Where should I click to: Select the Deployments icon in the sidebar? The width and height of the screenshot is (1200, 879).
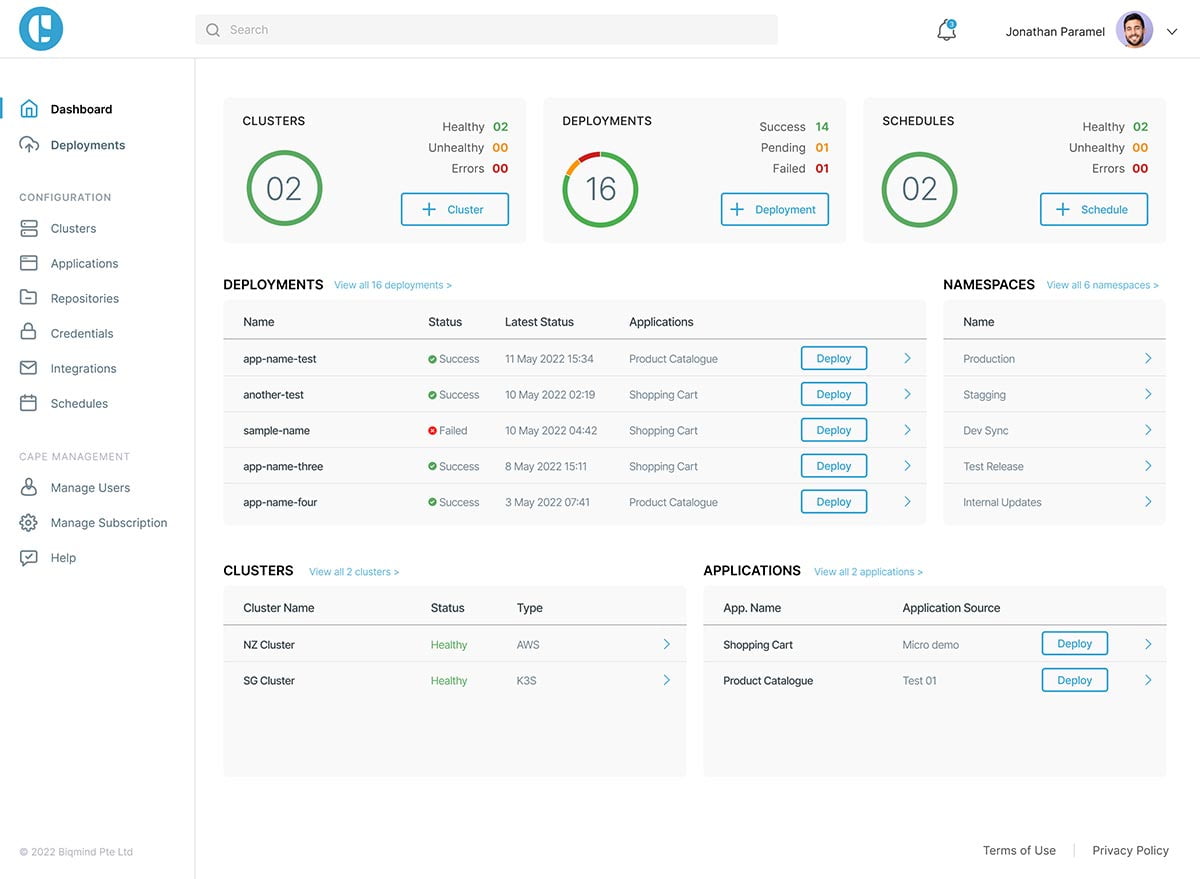30,144
